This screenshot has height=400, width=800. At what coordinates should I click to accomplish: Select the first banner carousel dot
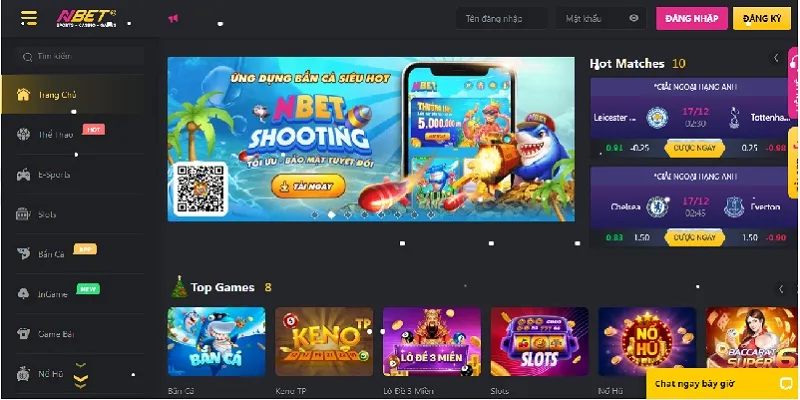(x=314, y=215)
